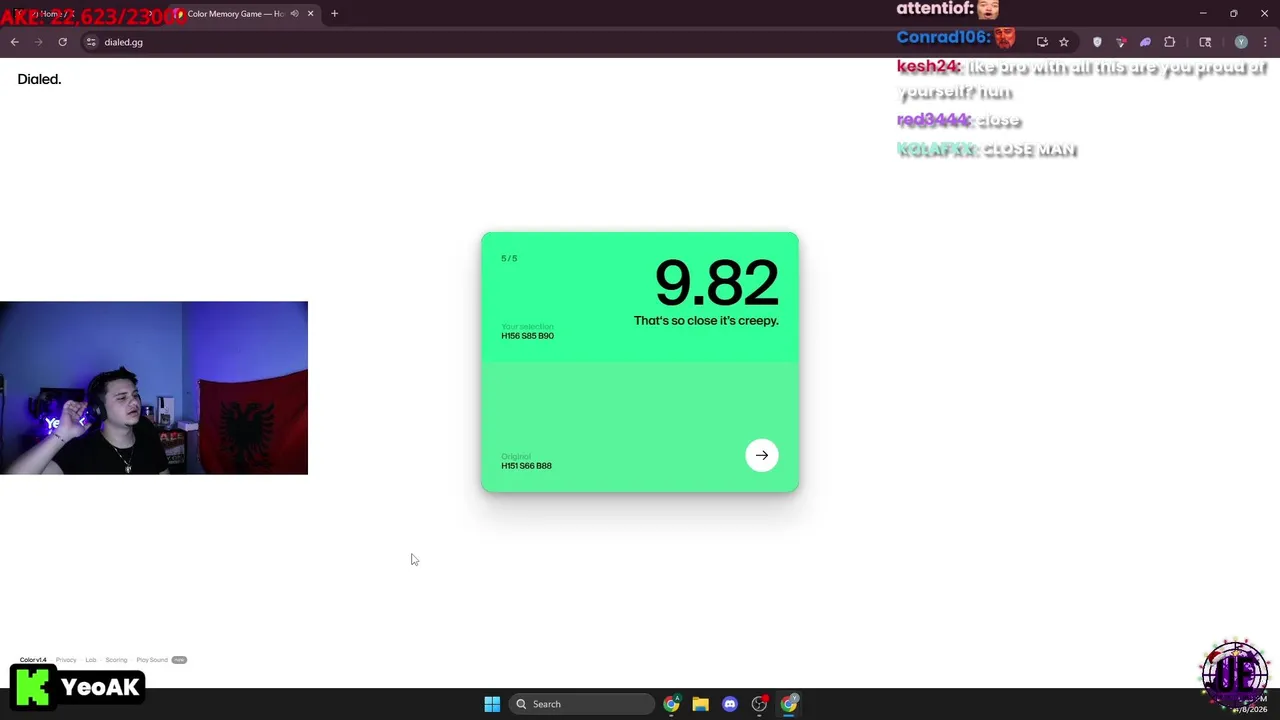The height and width of the screenshot is (720, 1280).
Task: Go back with the browser back arrow
Action: tap(14, 42)
